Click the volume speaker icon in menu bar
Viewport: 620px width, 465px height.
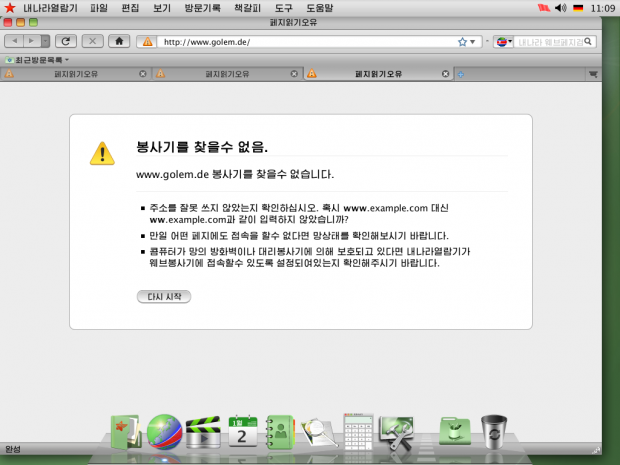tap(560, 8)
